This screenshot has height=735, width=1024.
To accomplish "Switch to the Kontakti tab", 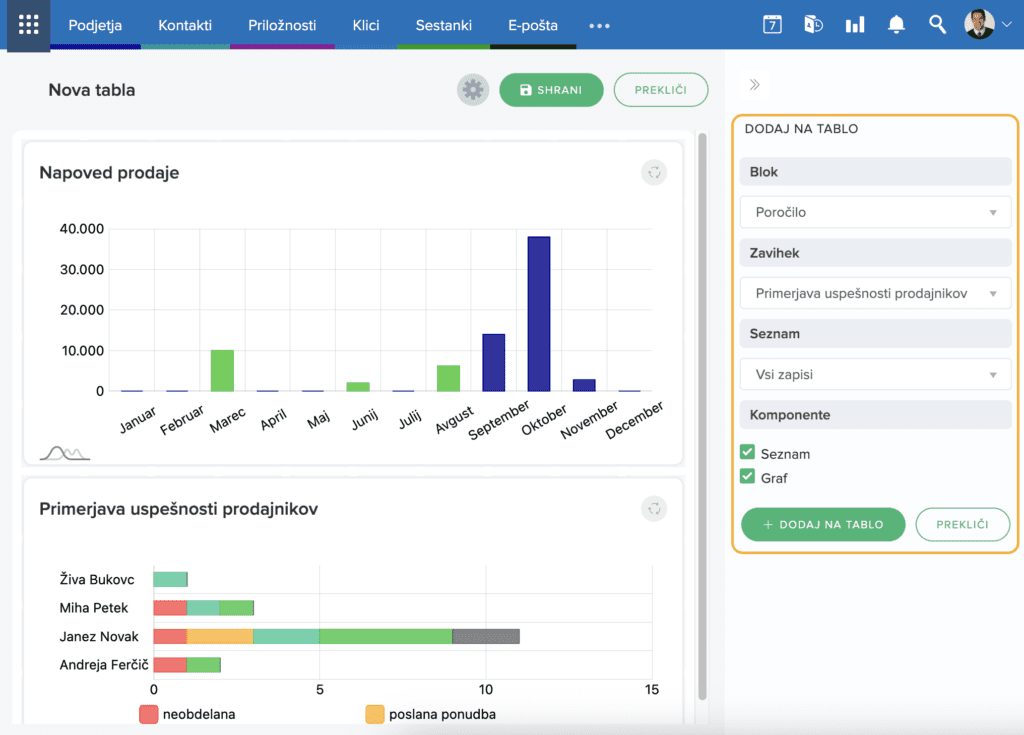I will [185, 25].
